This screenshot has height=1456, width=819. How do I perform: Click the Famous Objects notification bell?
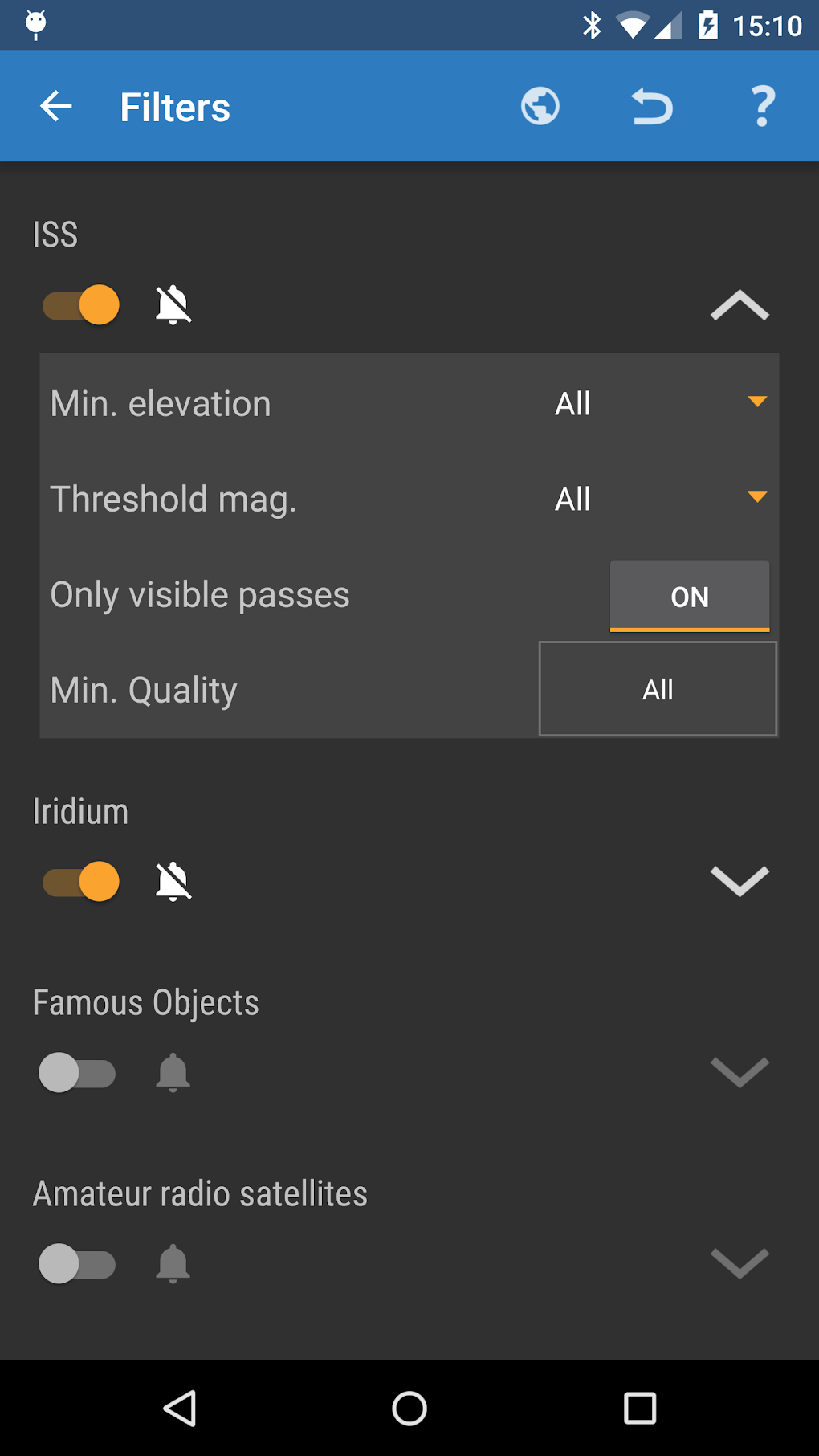(x=173, y=1072)
